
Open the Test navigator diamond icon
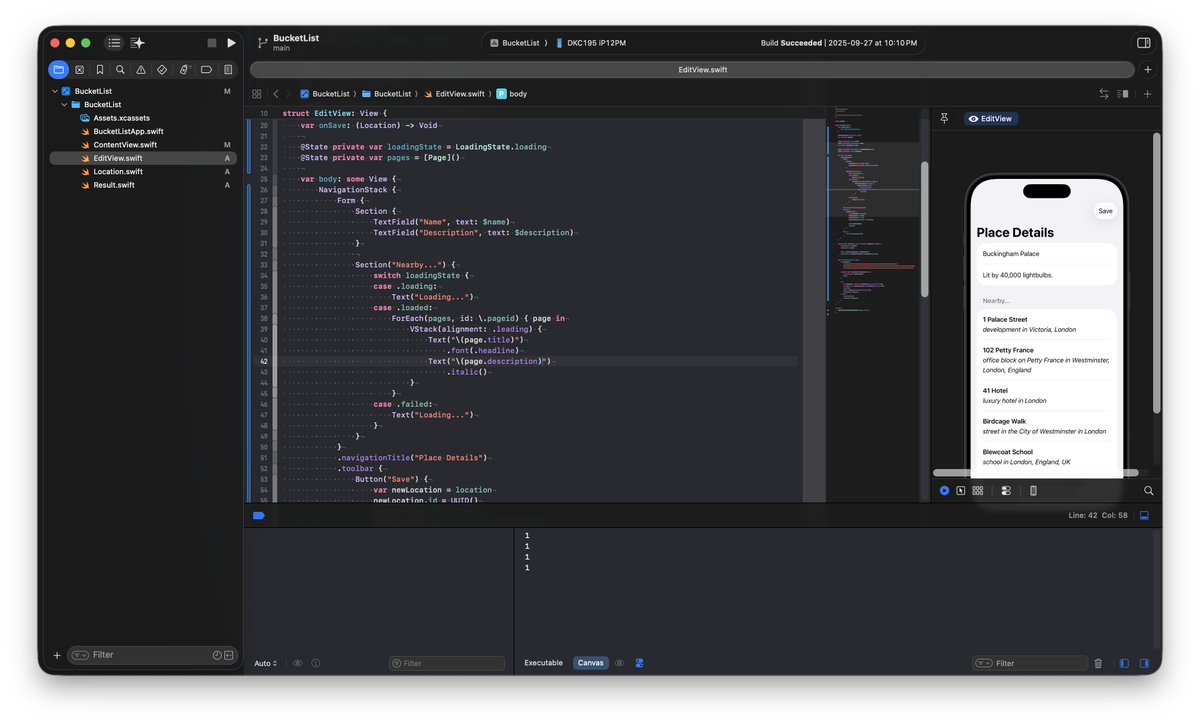coord(162,70)
